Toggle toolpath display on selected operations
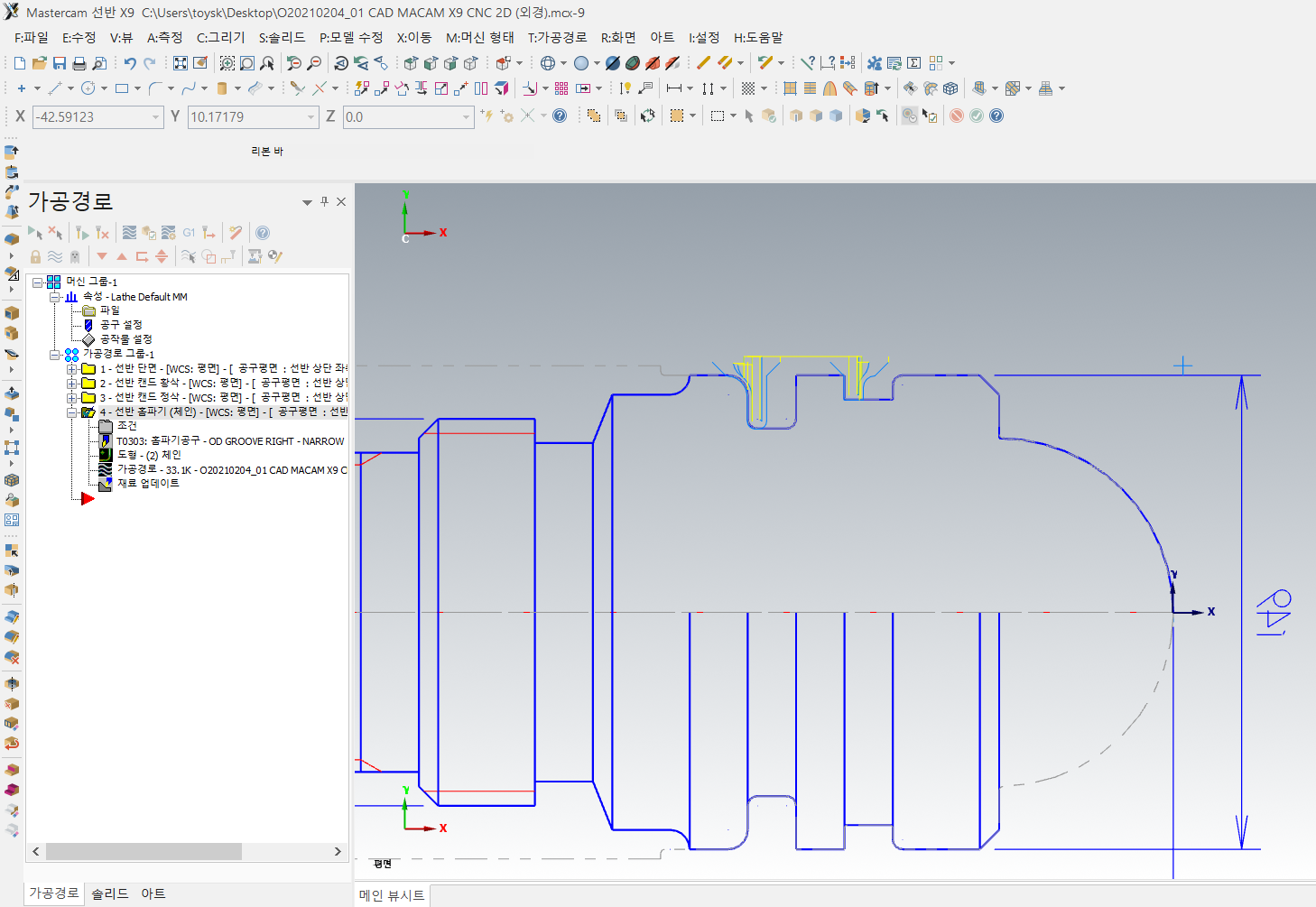This screenshot has height=907, width=1316. click(x=55, y=256)
